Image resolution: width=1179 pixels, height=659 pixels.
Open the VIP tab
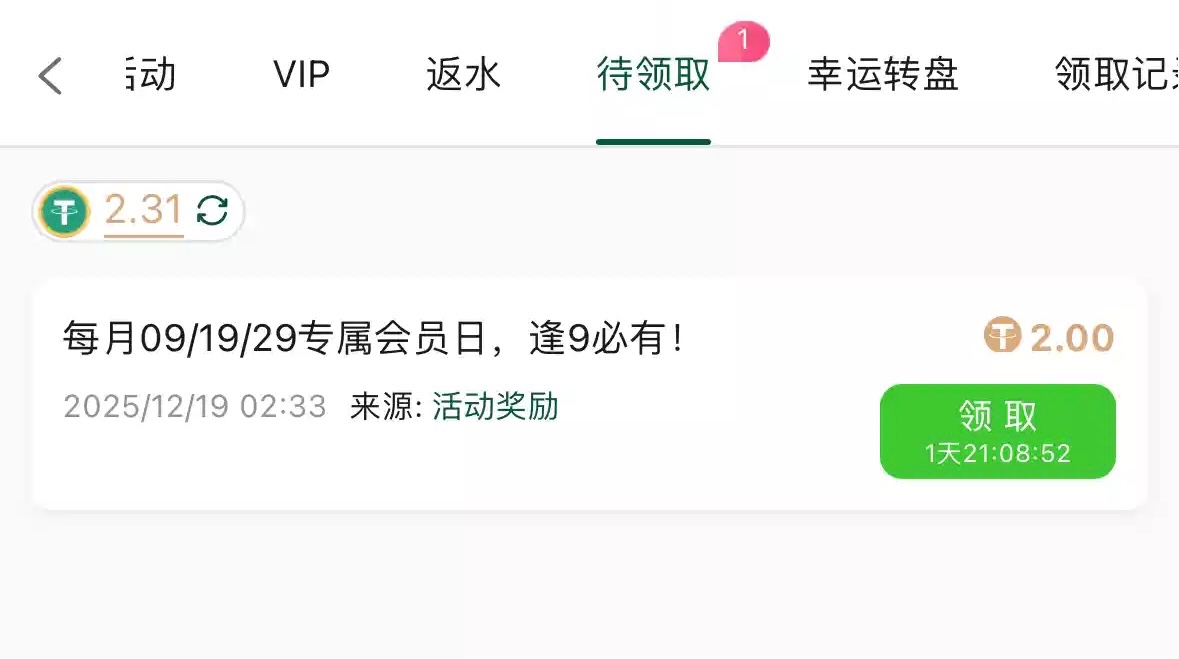(x=302, y=74)
